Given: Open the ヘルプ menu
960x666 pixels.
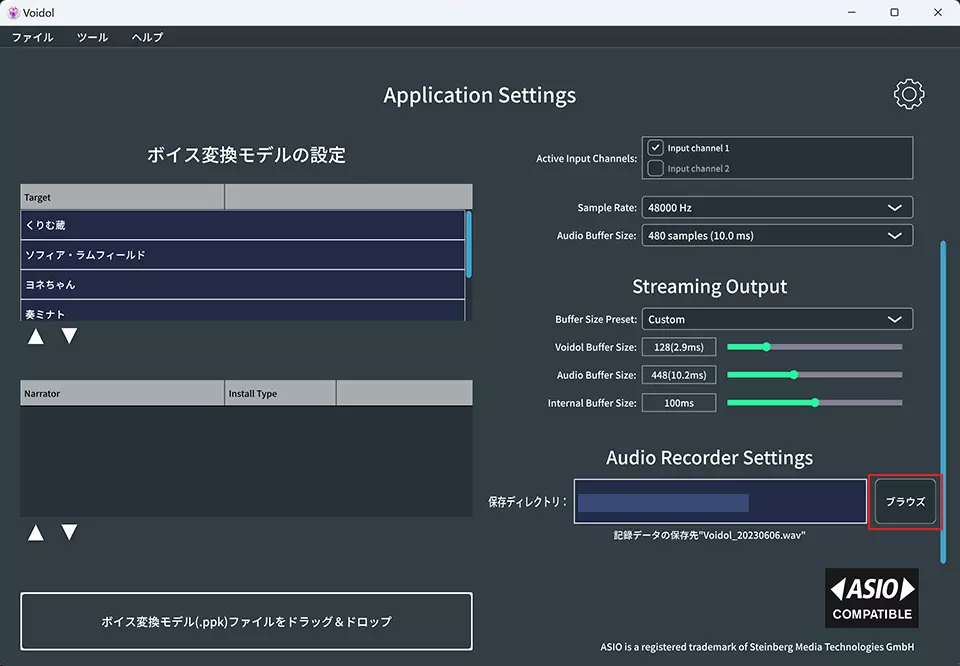Looking at the screenshot, I should click(148, 37).
